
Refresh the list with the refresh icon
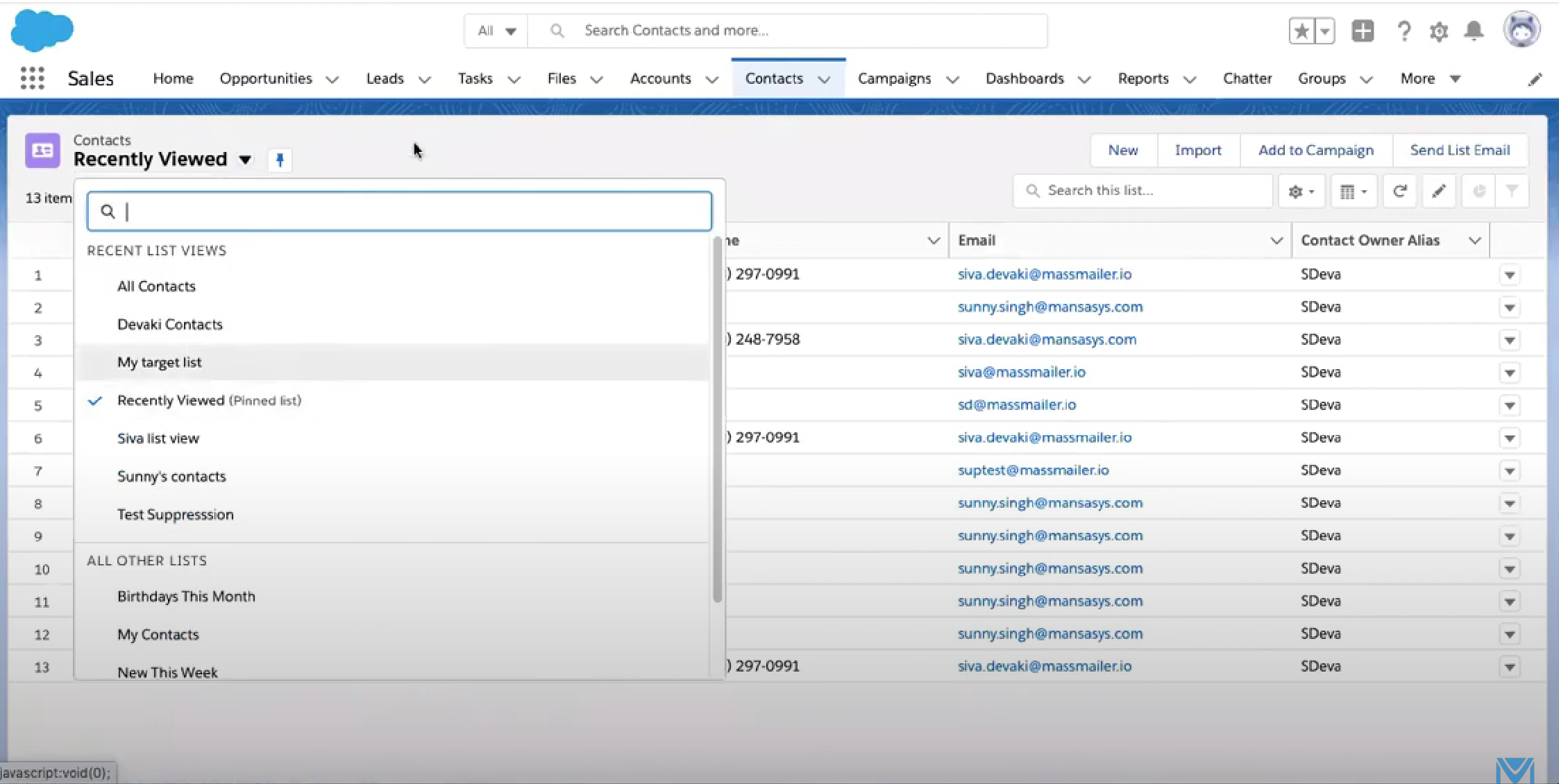click(x=1400, y=191)
